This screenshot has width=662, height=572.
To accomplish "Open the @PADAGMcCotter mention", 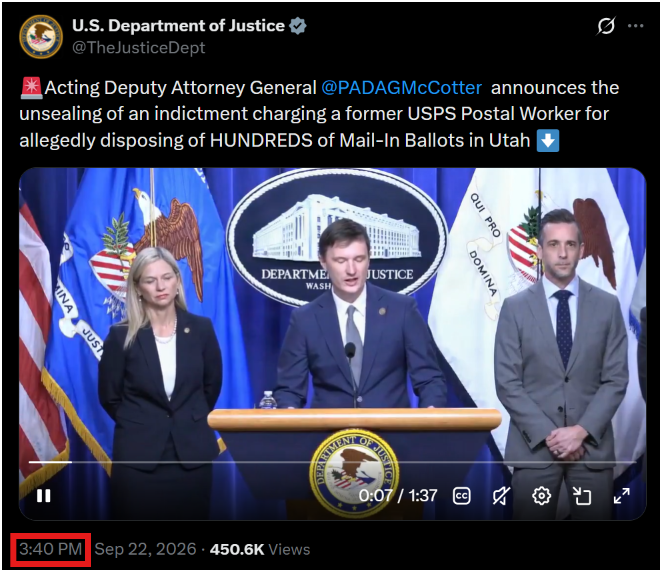I will (402, 88).
